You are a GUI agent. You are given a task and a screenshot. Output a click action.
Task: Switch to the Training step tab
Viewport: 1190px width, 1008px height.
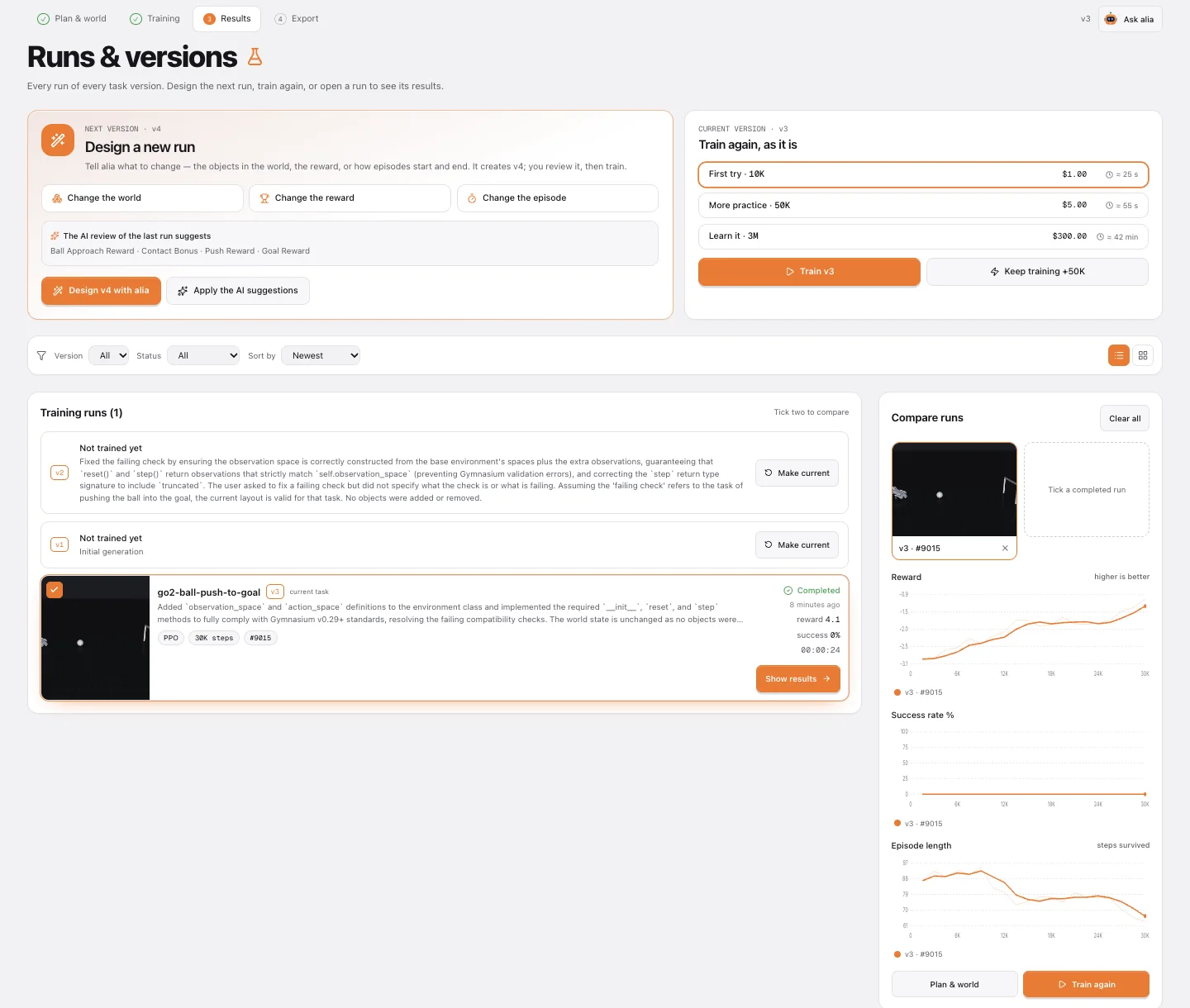coord(155,18)
